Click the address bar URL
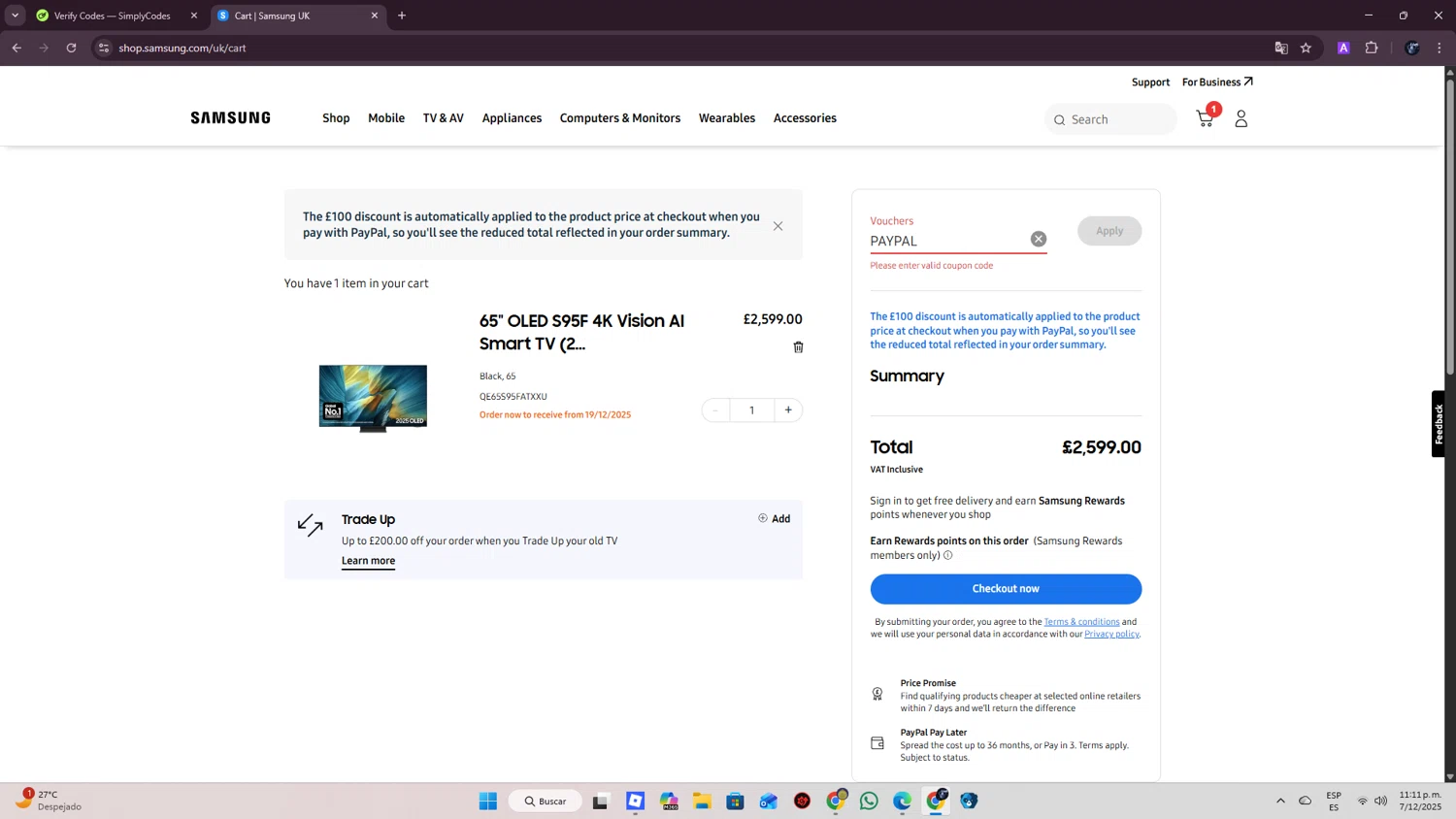 click(x=182, y=48)
